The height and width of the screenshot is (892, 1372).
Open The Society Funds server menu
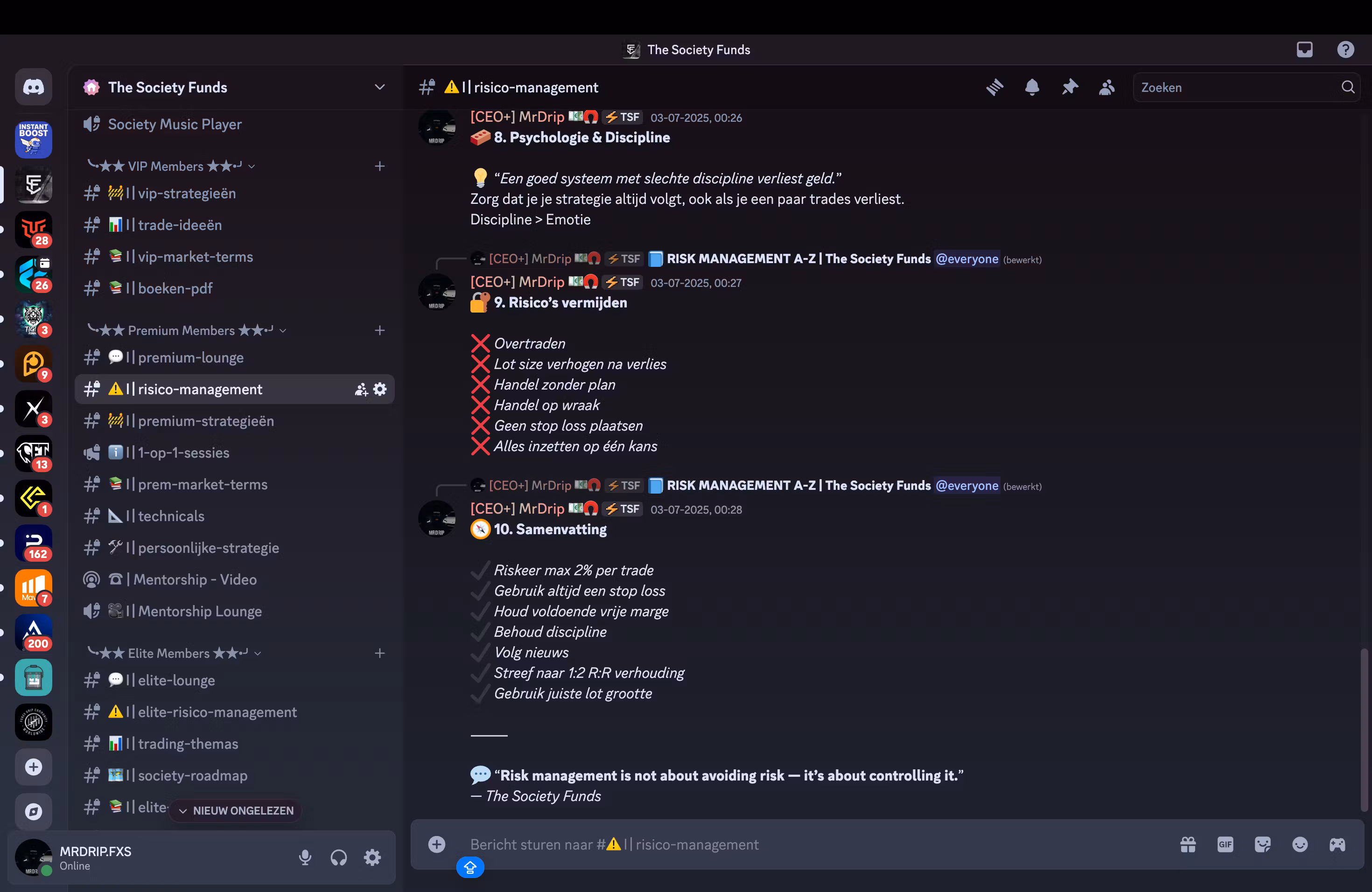pyautogui.click(x=235, y=87)
